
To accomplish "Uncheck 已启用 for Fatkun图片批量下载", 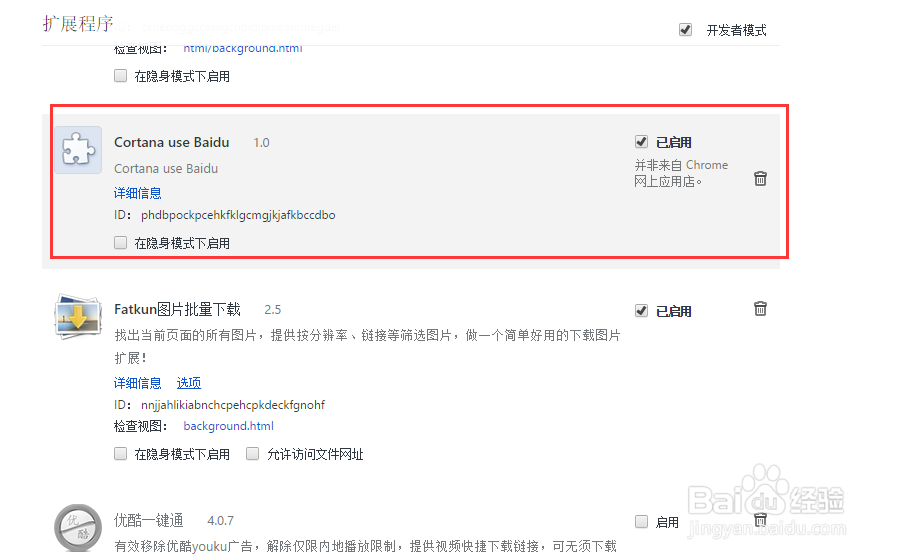I will [x=641, y=311].
